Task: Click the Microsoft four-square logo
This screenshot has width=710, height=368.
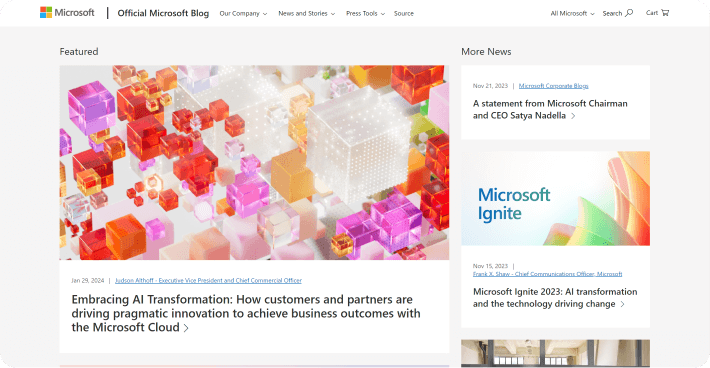Action: (x=46, y=13)
